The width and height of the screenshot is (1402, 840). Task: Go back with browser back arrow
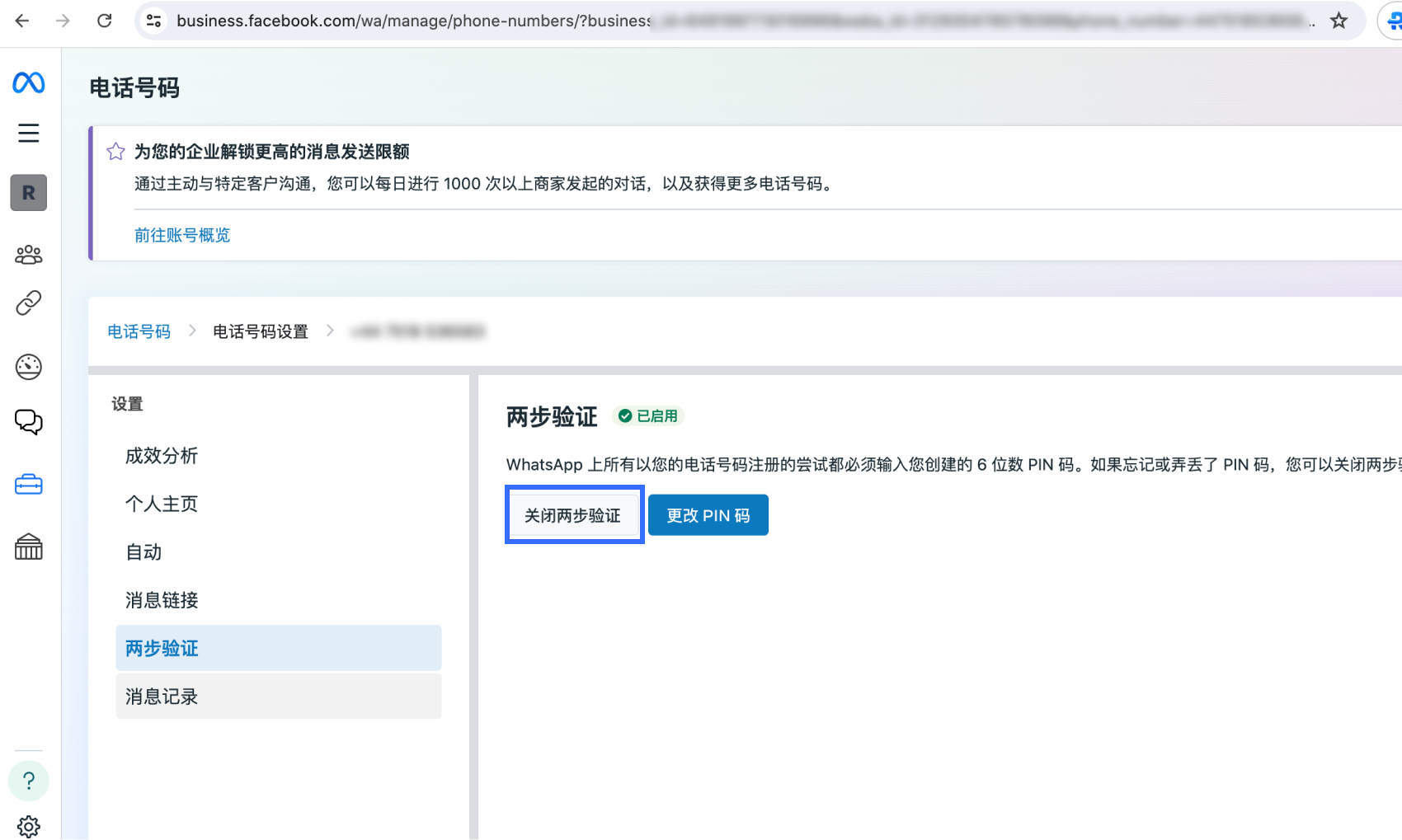click(22, 21)
